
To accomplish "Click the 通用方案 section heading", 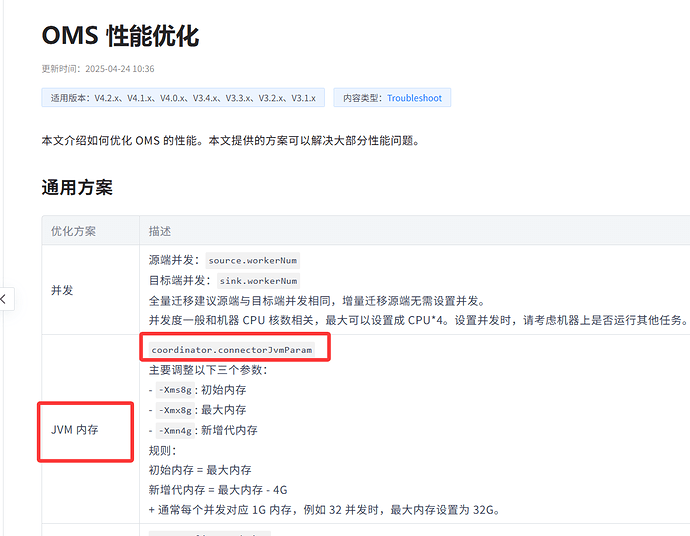I will pyautogui.click(x=77, y=187).
